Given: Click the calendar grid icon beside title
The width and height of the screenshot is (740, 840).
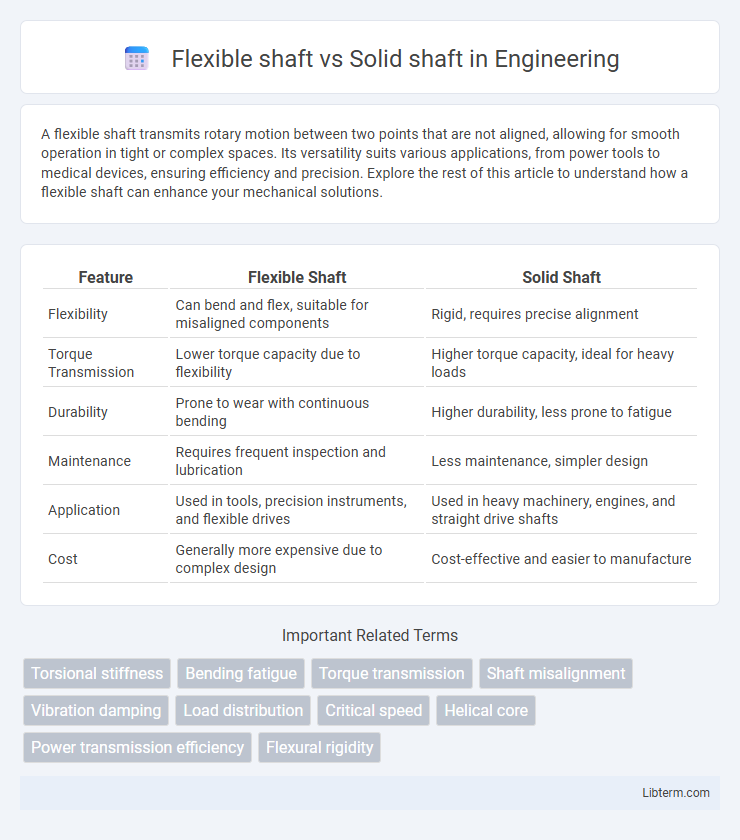Looking at the screenshot, I should coord(137,58).
